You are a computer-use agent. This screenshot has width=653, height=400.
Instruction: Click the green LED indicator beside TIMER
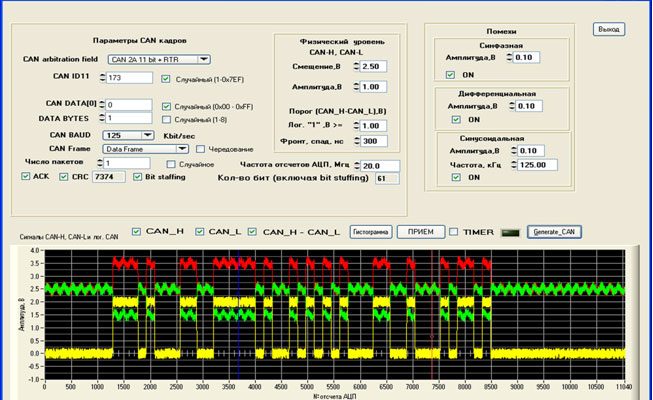(x=512, y=232)
